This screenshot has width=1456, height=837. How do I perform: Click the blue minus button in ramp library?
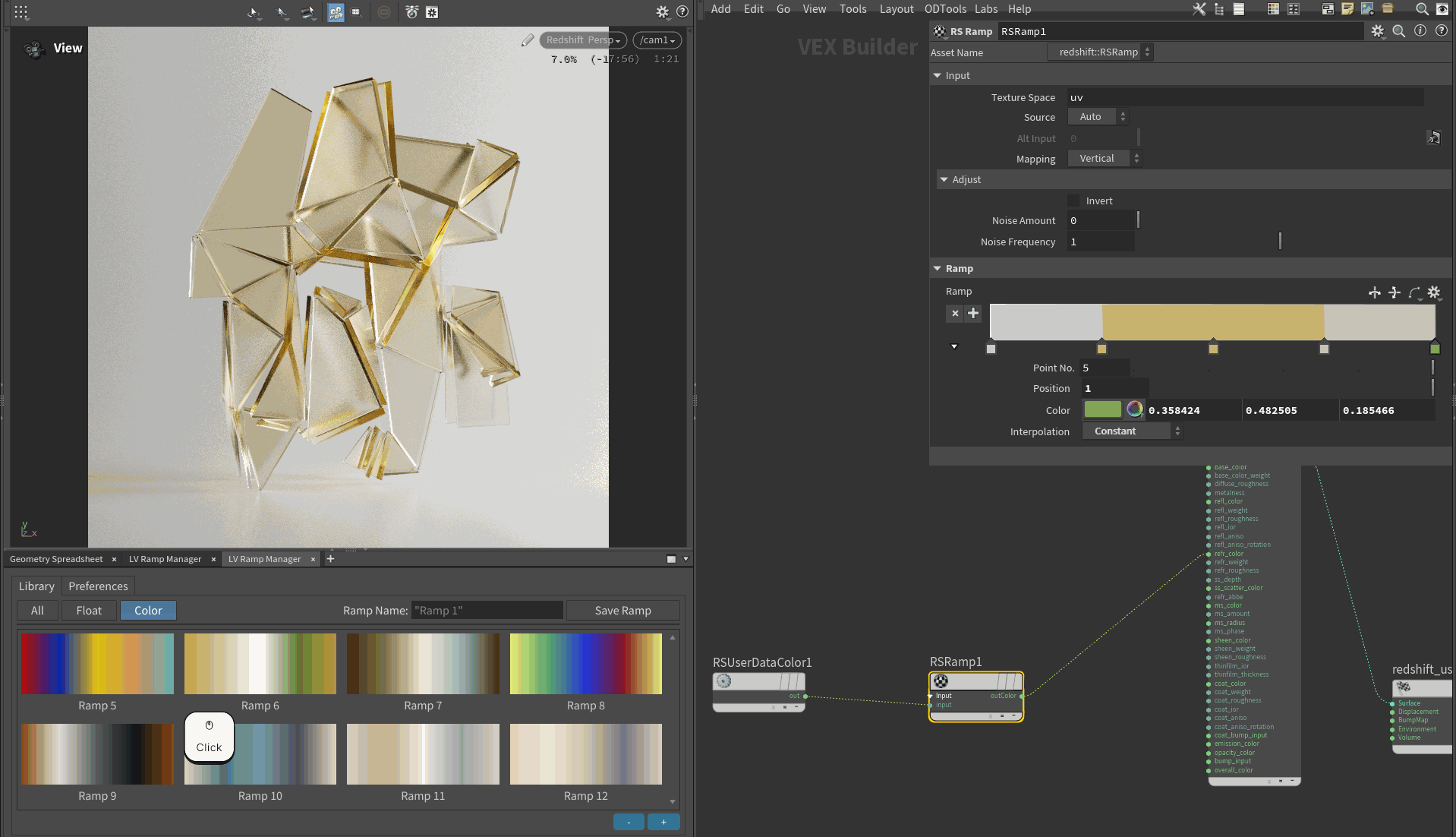coord(629,822)
